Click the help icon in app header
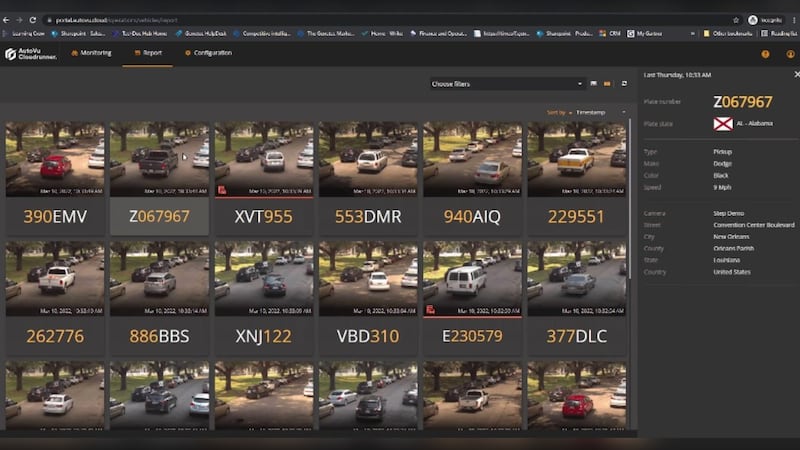The width and height of the screenshot is (800, 450). click(x=765, y=54)
